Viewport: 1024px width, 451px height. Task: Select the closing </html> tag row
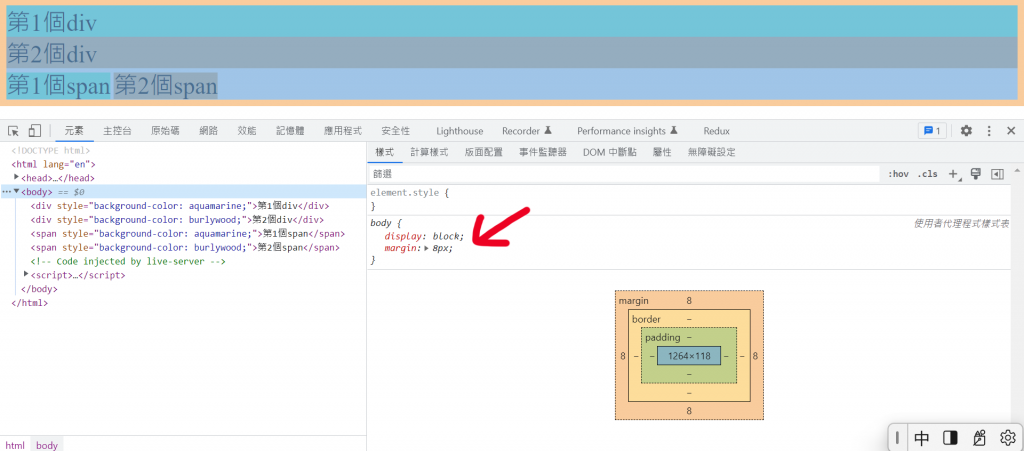pyautogui.click(x=30, y=303)
